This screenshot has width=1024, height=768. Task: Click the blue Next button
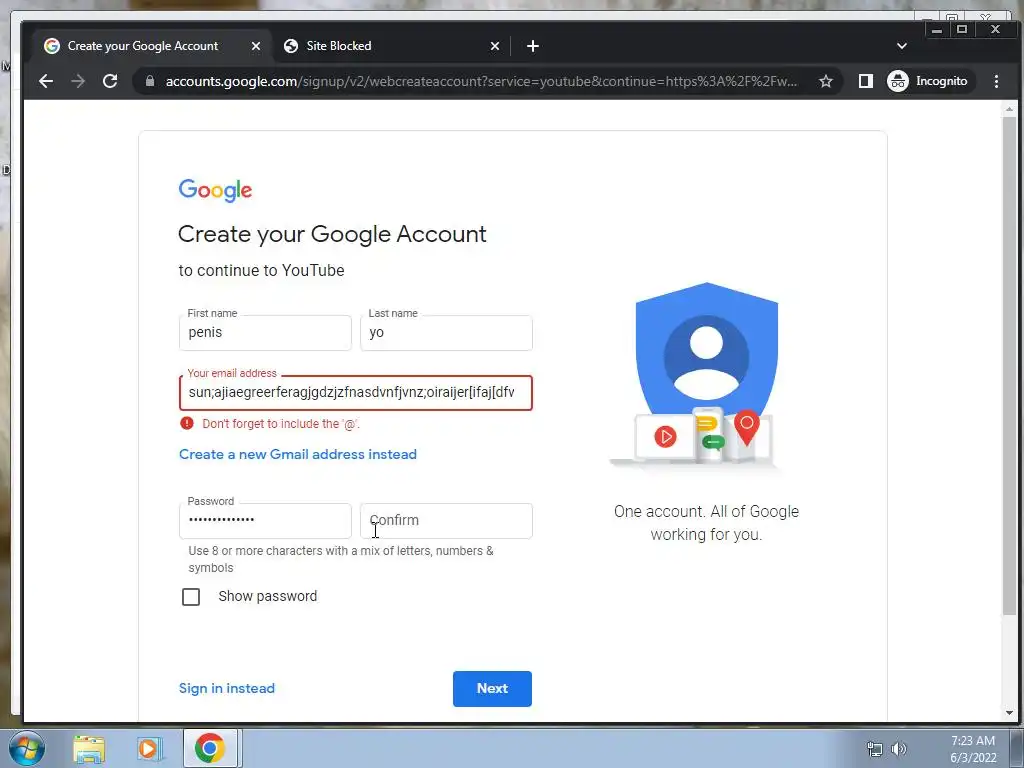pos(492,688)
